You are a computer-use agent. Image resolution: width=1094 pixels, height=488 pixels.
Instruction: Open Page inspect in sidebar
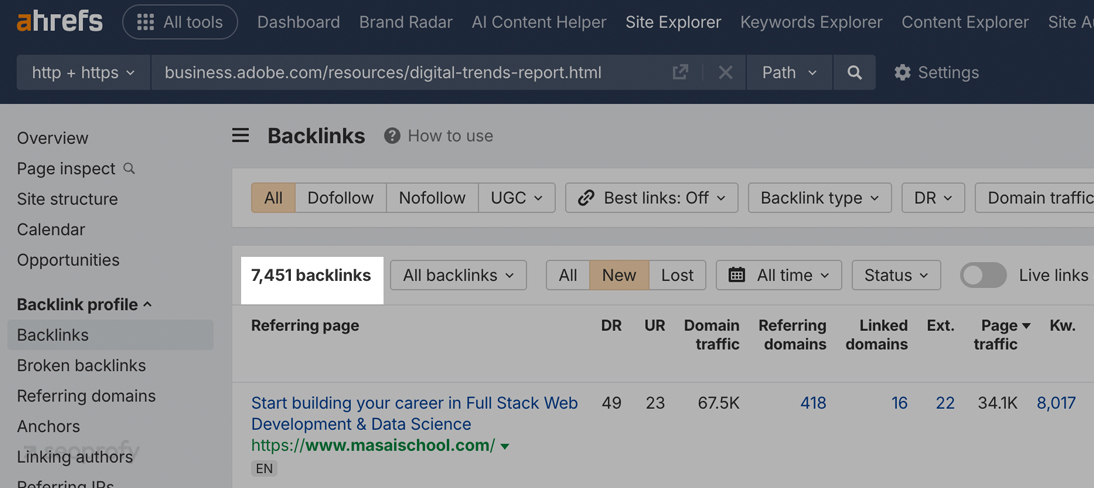click(75, 169)
